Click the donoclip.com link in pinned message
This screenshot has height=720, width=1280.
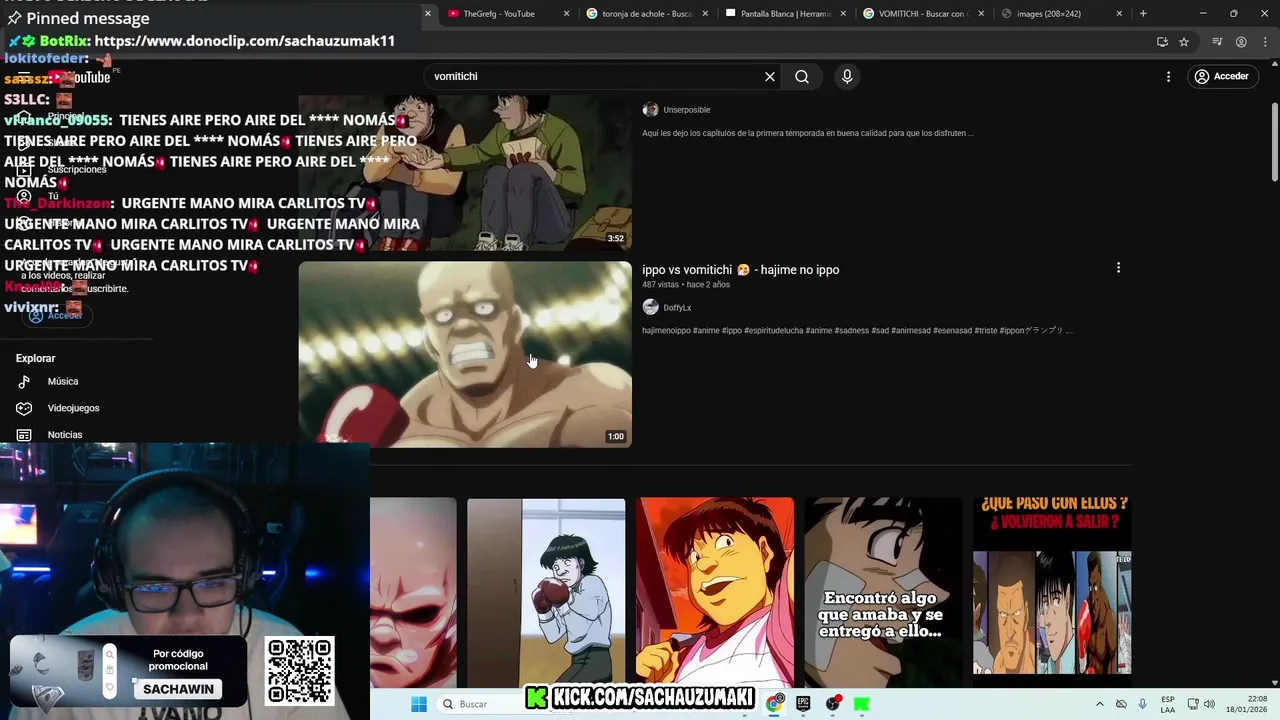pyautogui.click(x=245, y=41)
